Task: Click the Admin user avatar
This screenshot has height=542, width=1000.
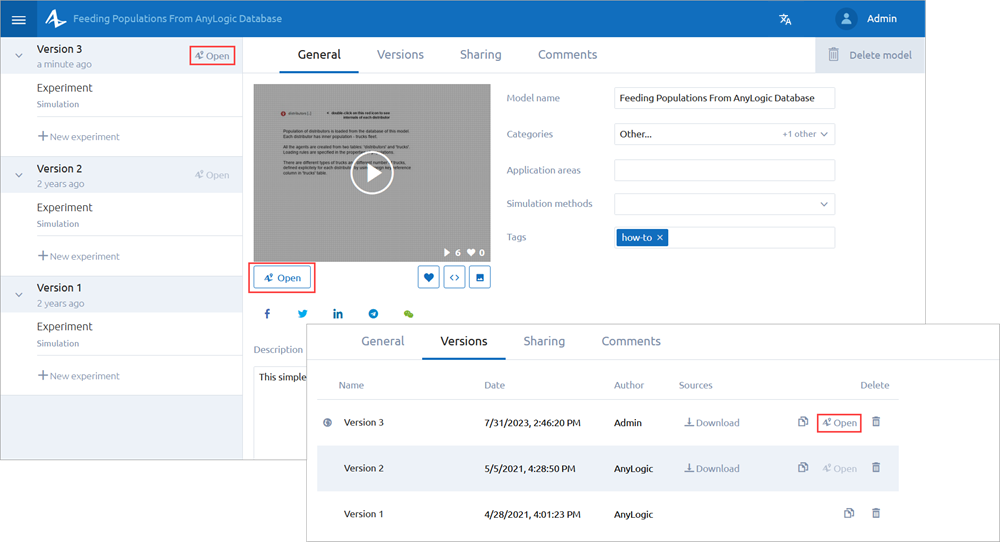Action: pyautogui.click(x=846, y=18)
